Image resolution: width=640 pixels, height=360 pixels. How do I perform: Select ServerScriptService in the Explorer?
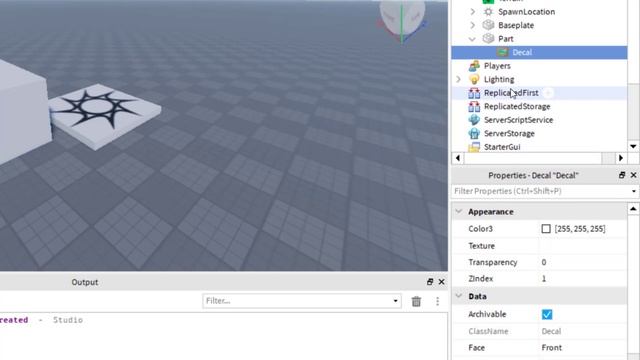click(x=518, y=120)
